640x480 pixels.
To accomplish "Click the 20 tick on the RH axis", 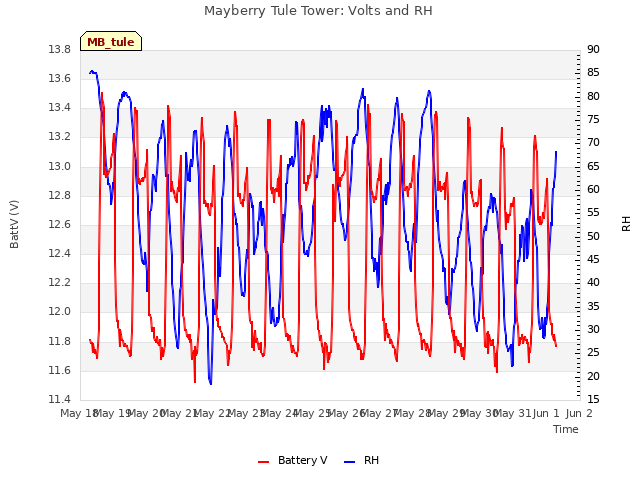I will pos(593,376).
